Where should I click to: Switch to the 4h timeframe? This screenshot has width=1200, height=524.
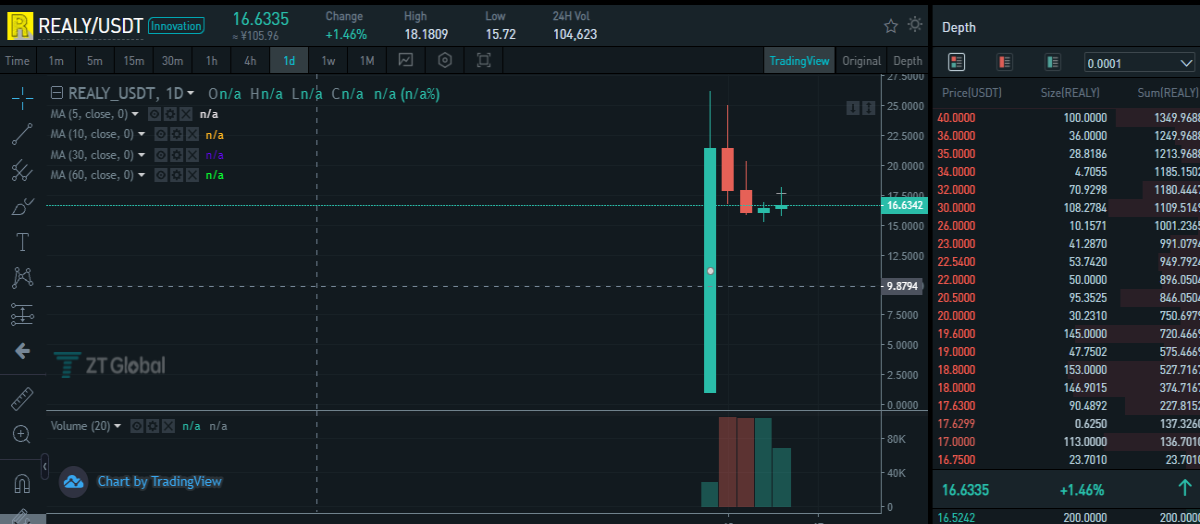(250, 60)
